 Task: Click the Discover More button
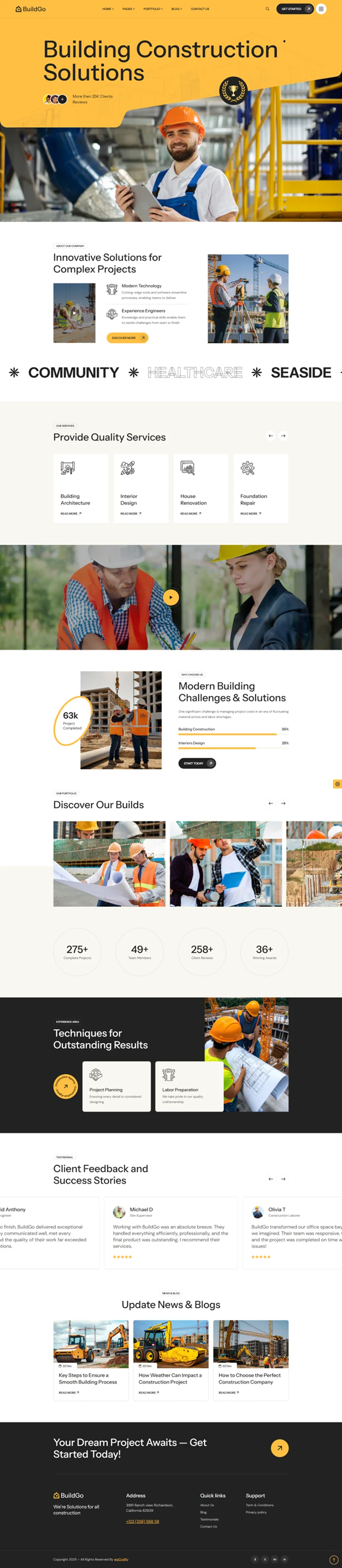point(127,338)
